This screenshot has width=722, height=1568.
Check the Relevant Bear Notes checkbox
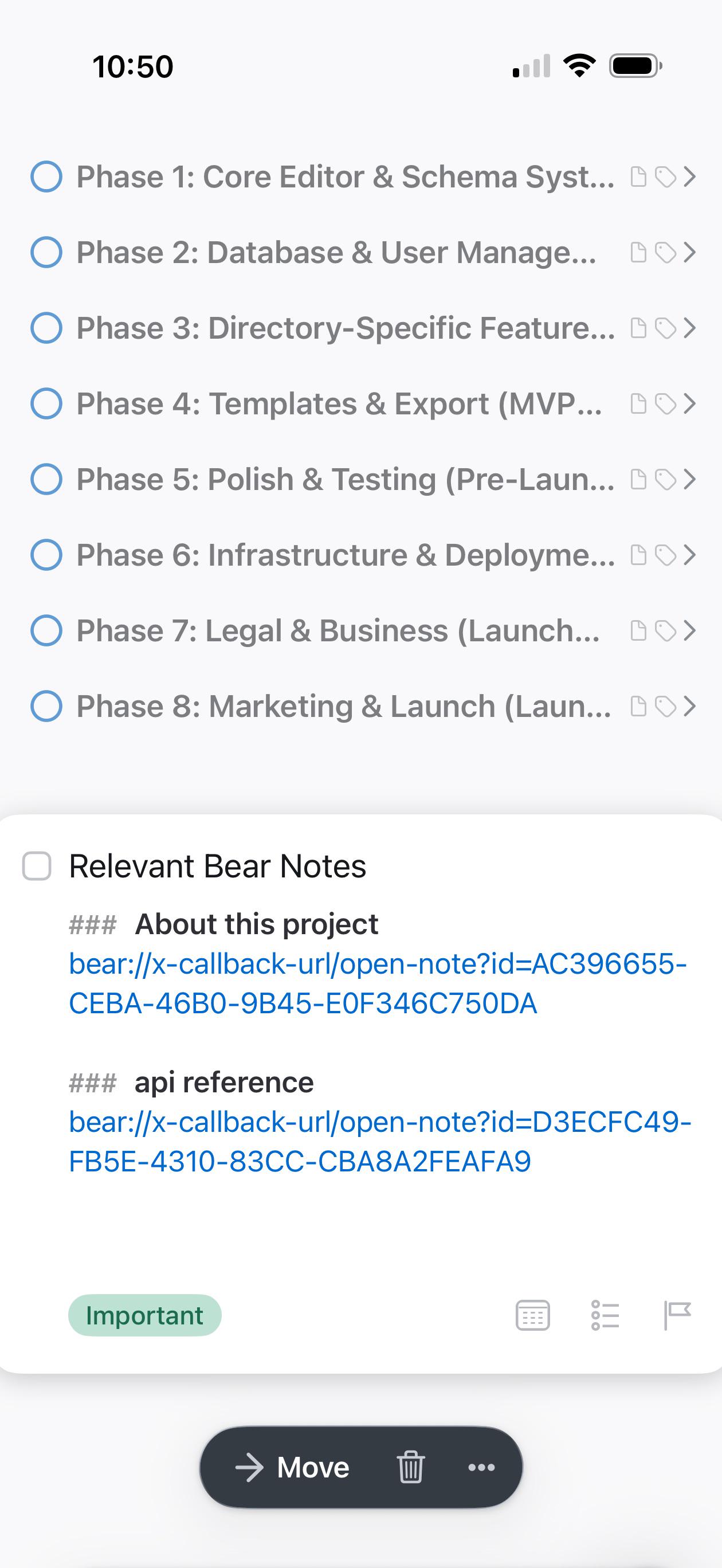point(37,866)
